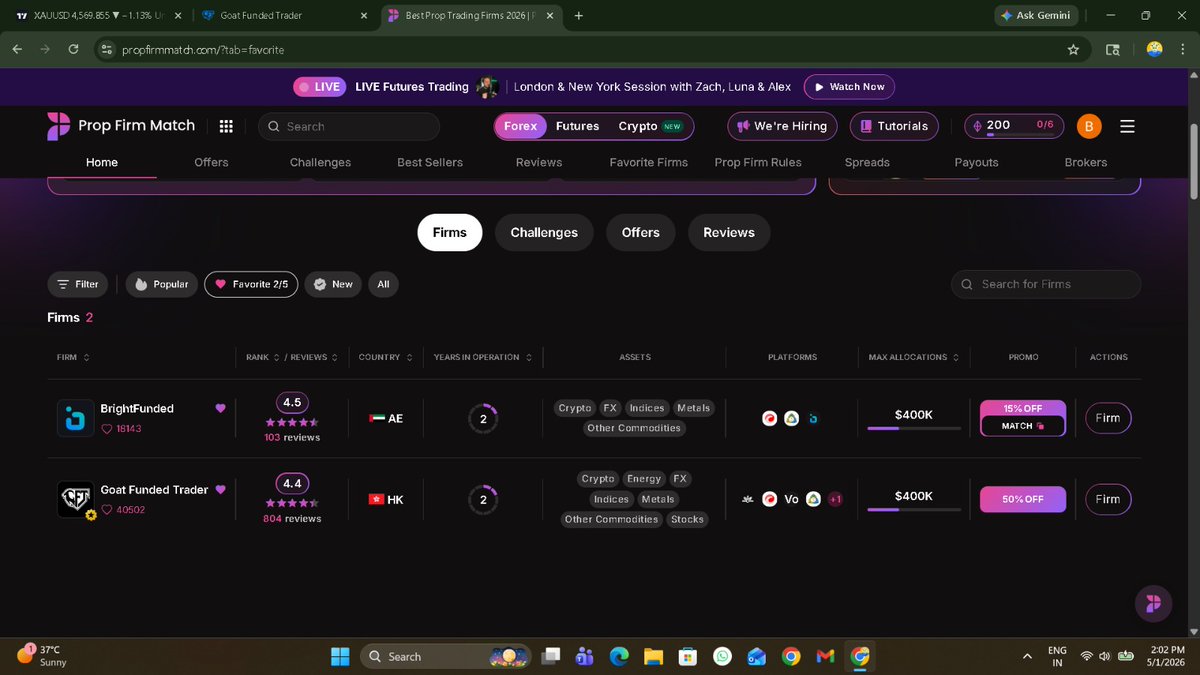This screenshot has width=1200, height=675.
Task: Open Gmail from the taskbar
Action: (825, 656)
